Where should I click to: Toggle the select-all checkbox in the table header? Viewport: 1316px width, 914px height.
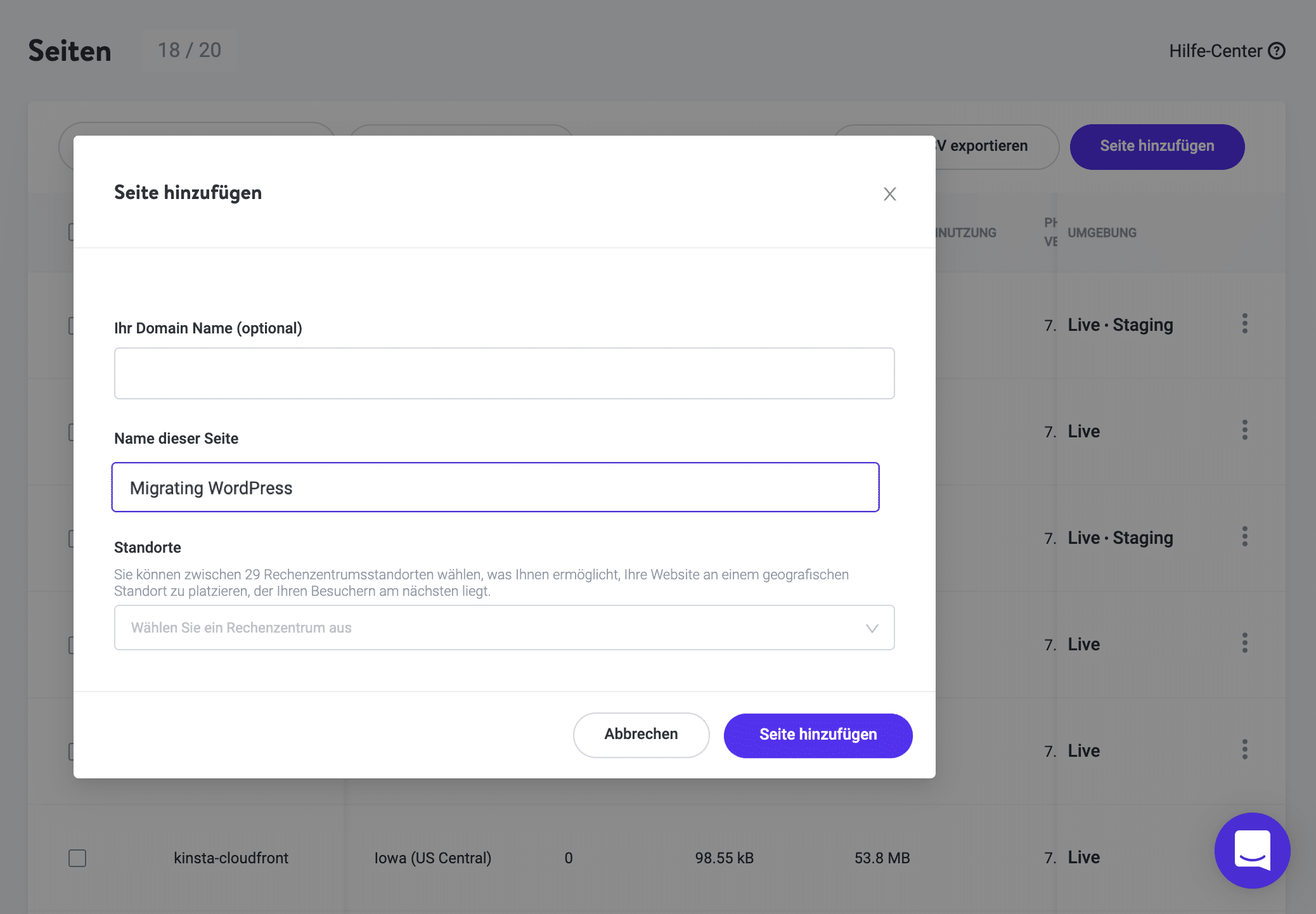point(74,232)
